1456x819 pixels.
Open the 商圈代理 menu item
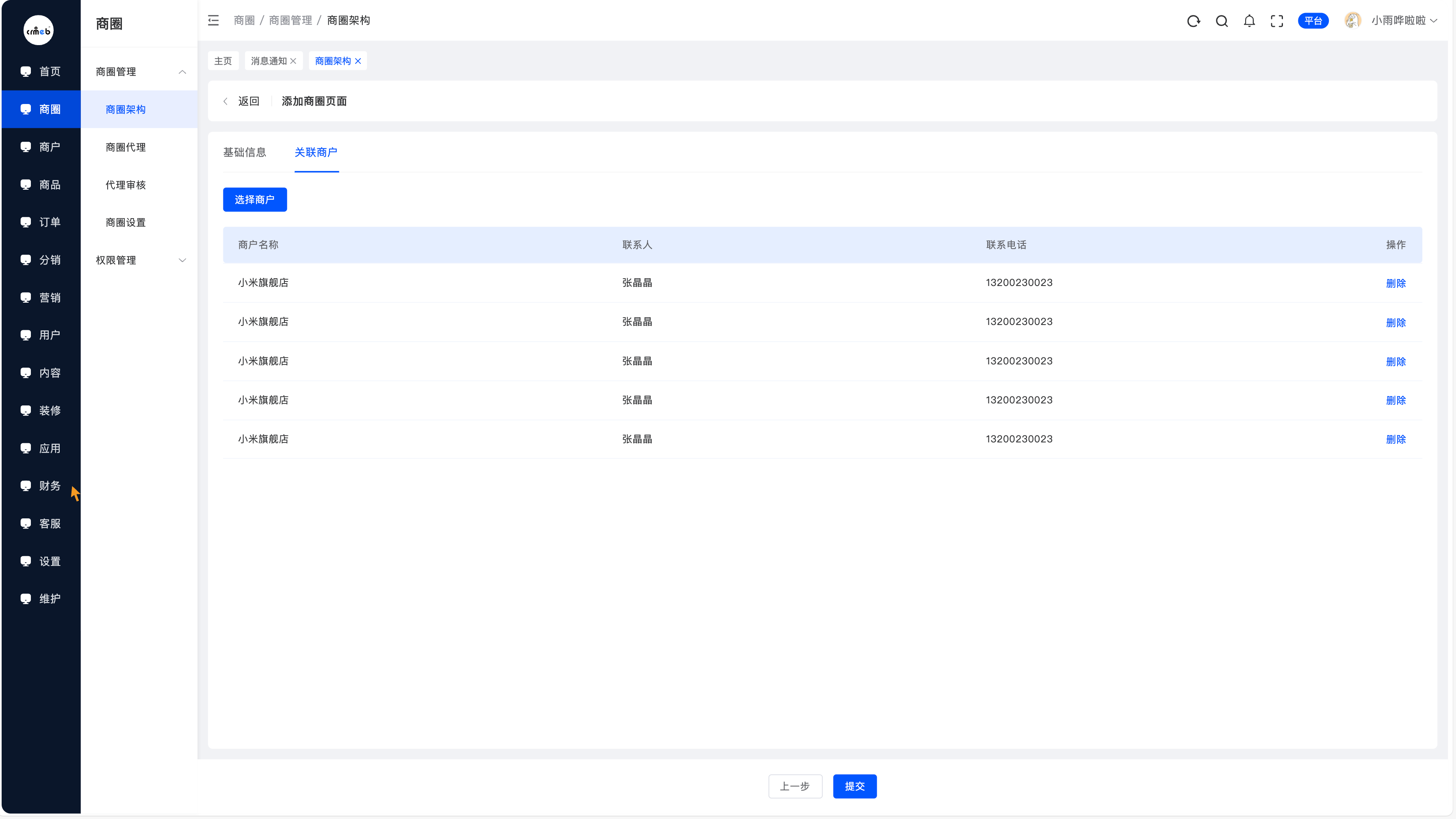coord(126,147)
